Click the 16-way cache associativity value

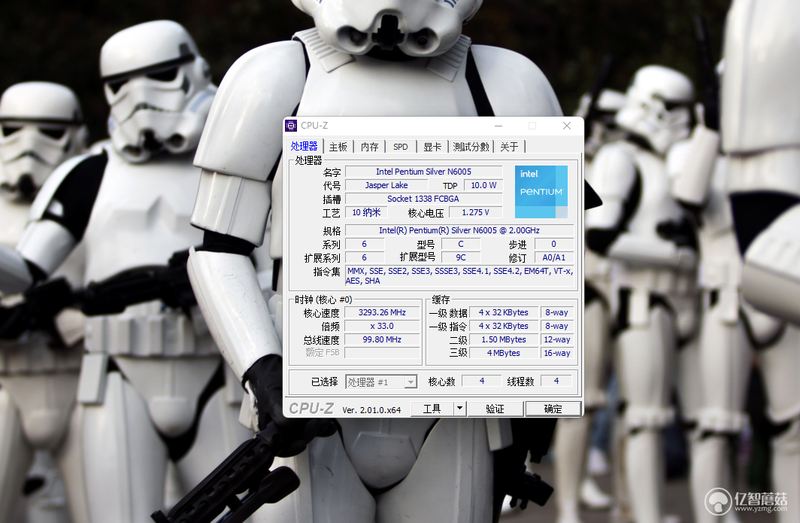557,353
